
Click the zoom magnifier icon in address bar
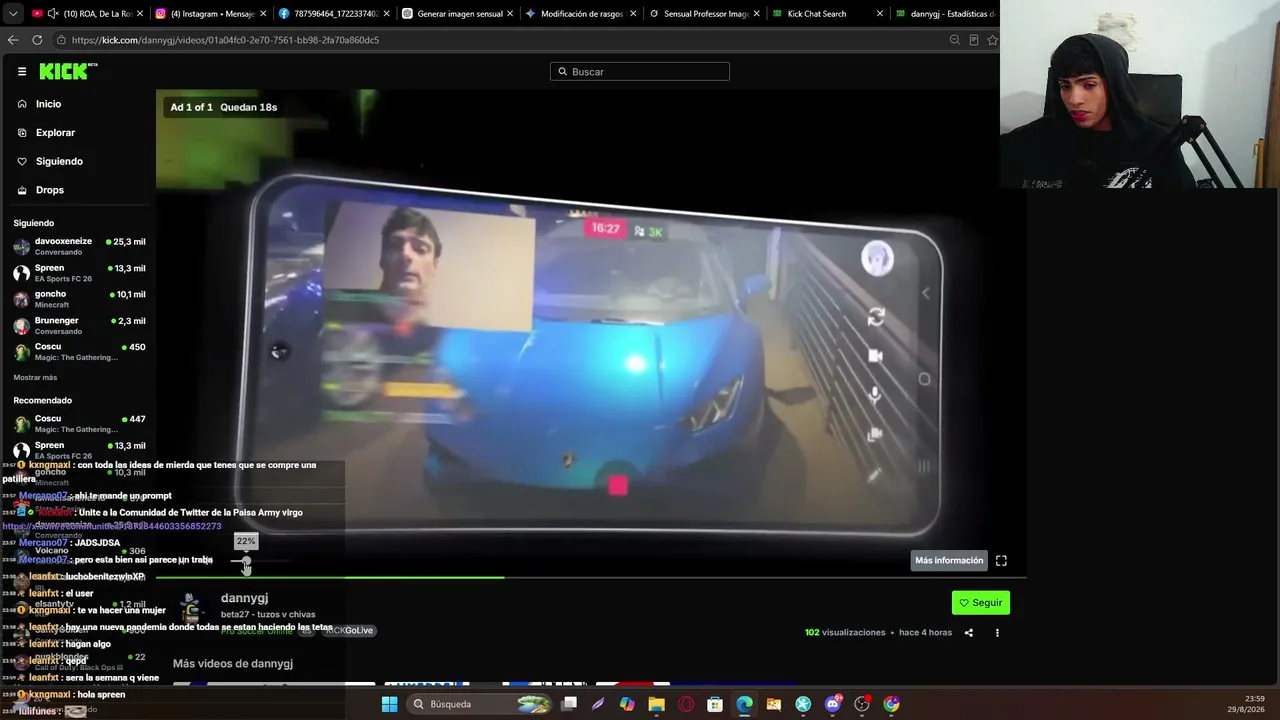click(955, 40)
